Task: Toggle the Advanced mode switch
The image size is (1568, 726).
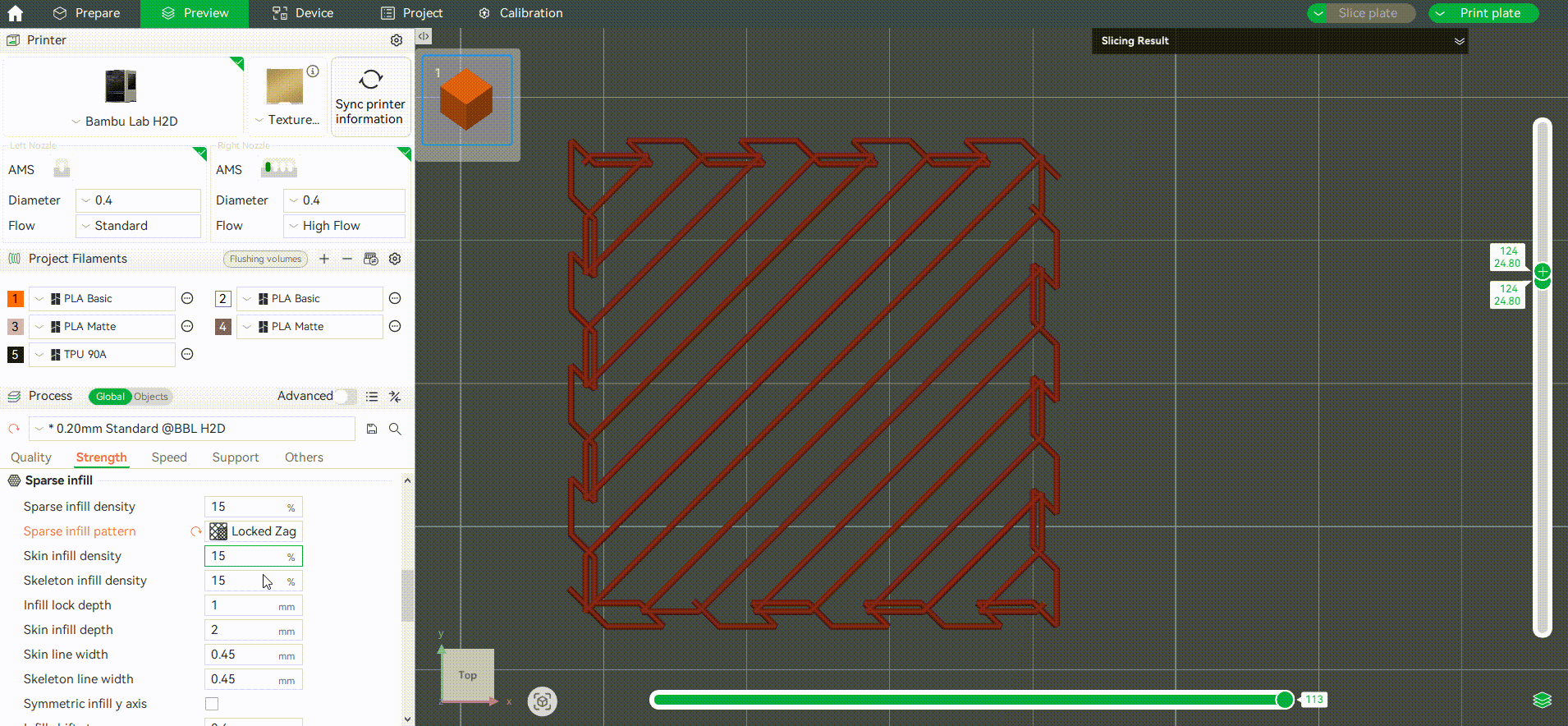Action: coord(346,396)
